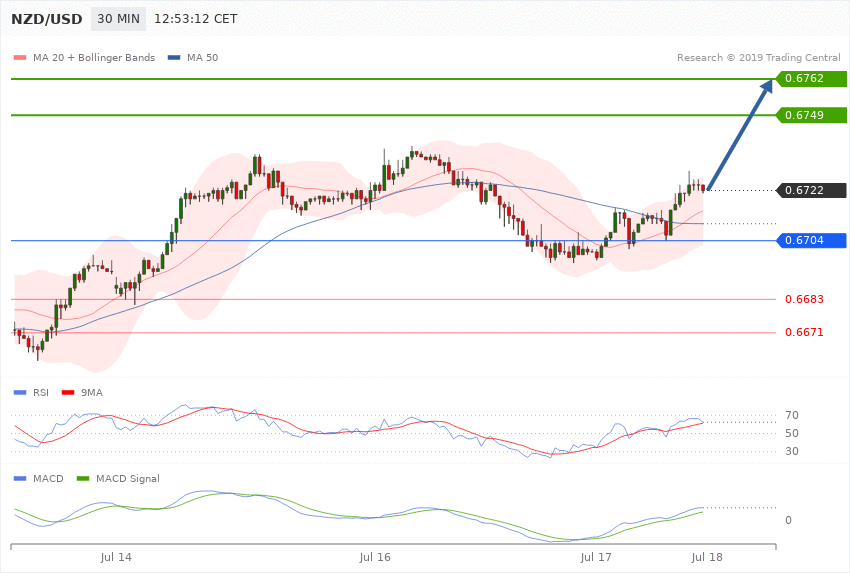Click the 0.6749 green resistance price tag
The width and height of the screenshot is (850, 576).
coord(812,115)
